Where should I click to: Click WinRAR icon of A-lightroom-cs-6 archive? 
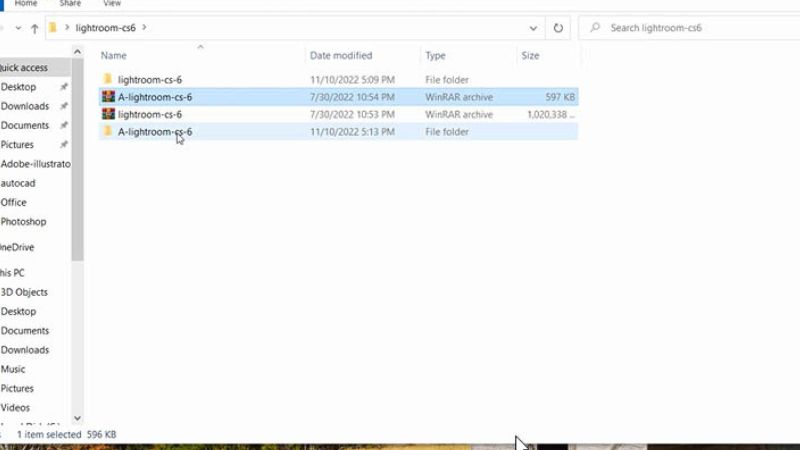coord(108,96)
